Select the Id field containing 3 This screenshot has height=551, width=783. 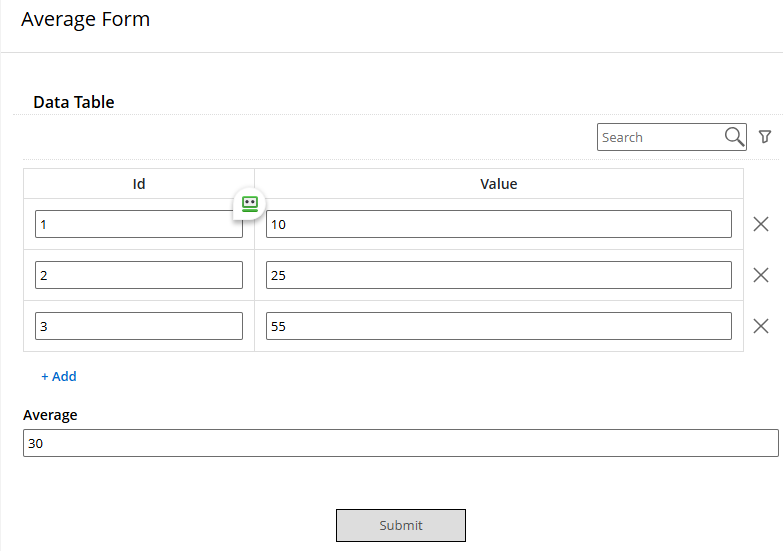pyautogui.click(x=139, y=326)
